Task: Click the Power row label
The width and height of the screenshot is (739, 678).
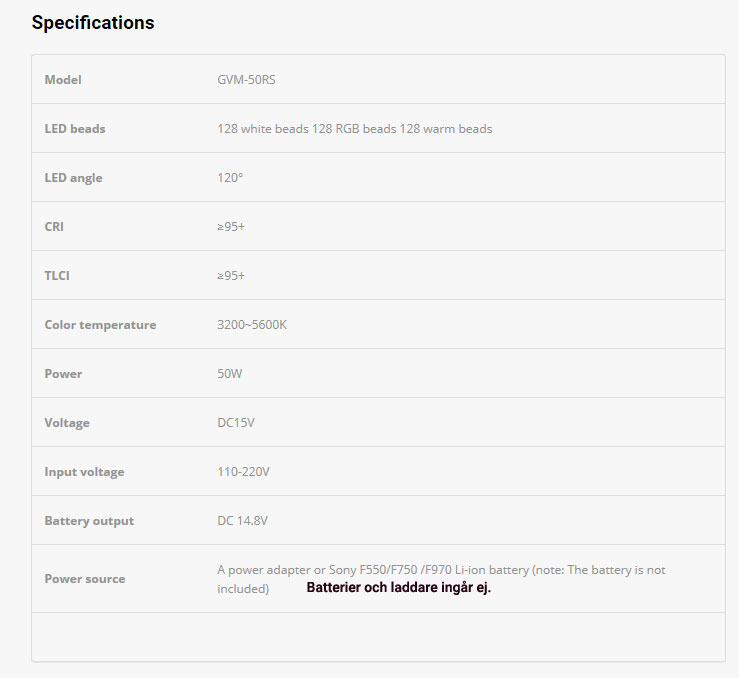Action: click(63, 374)
